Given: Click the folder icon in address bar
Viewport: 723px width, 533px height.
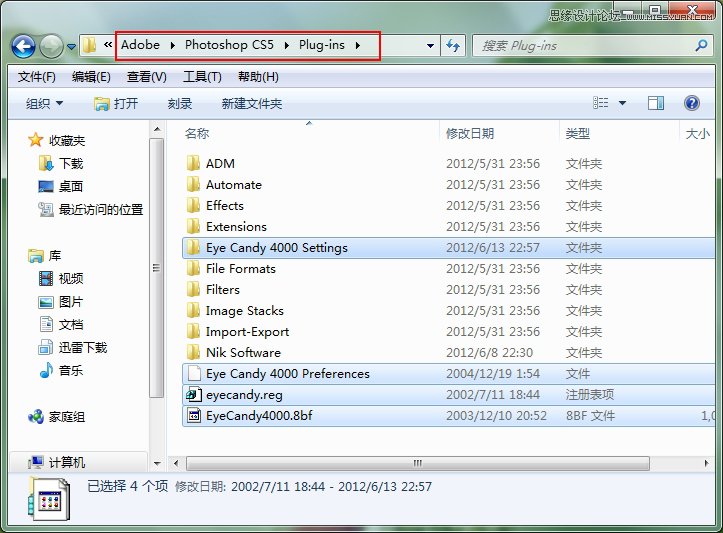Looking at the screenshot, I should (90, 45).
